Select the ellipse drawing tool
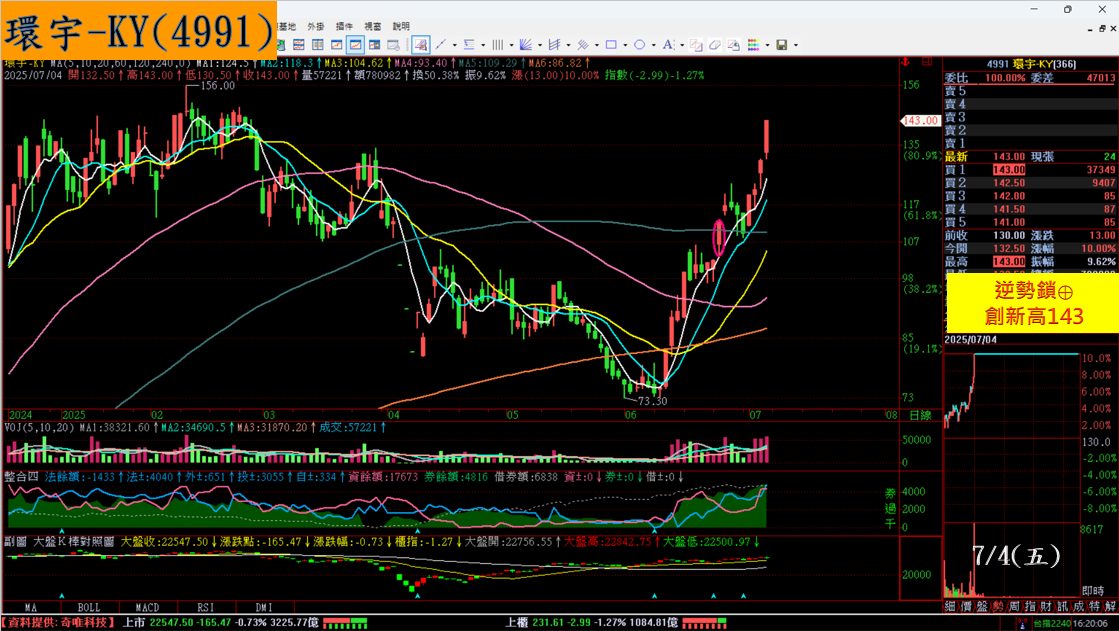 [x=639, y=45]
